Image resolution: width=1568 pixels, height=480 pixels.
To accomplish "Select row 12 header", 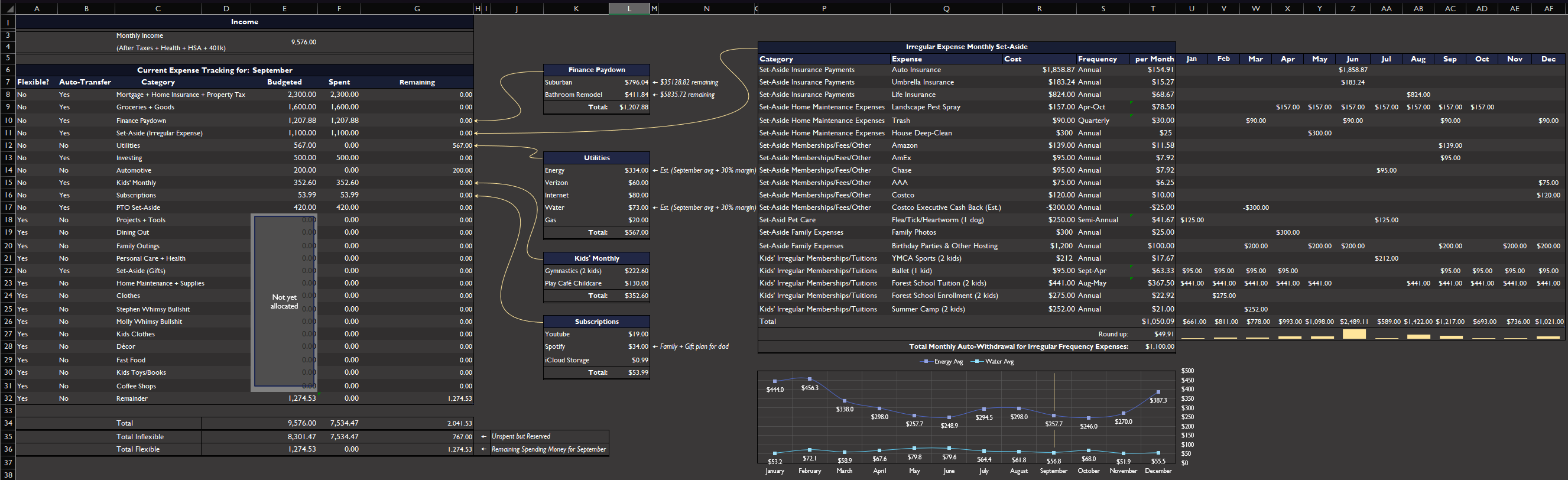I will click(8, 145).
